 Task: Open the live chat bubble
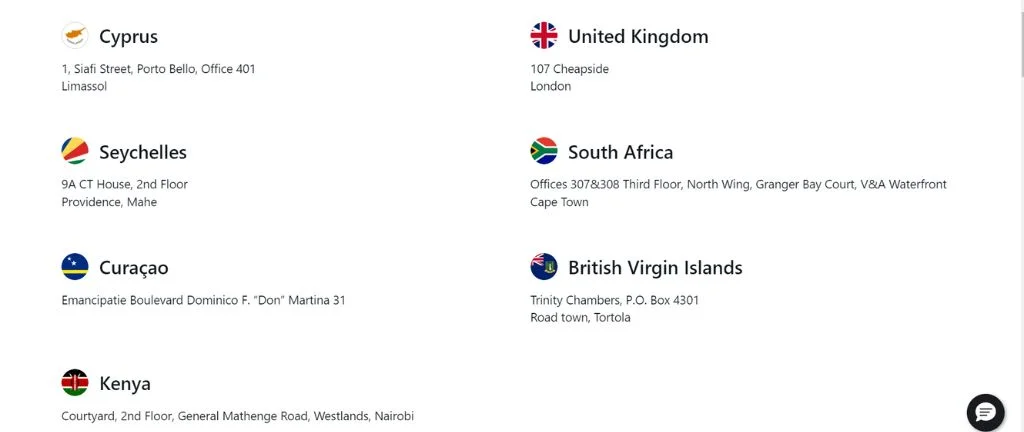985,412
